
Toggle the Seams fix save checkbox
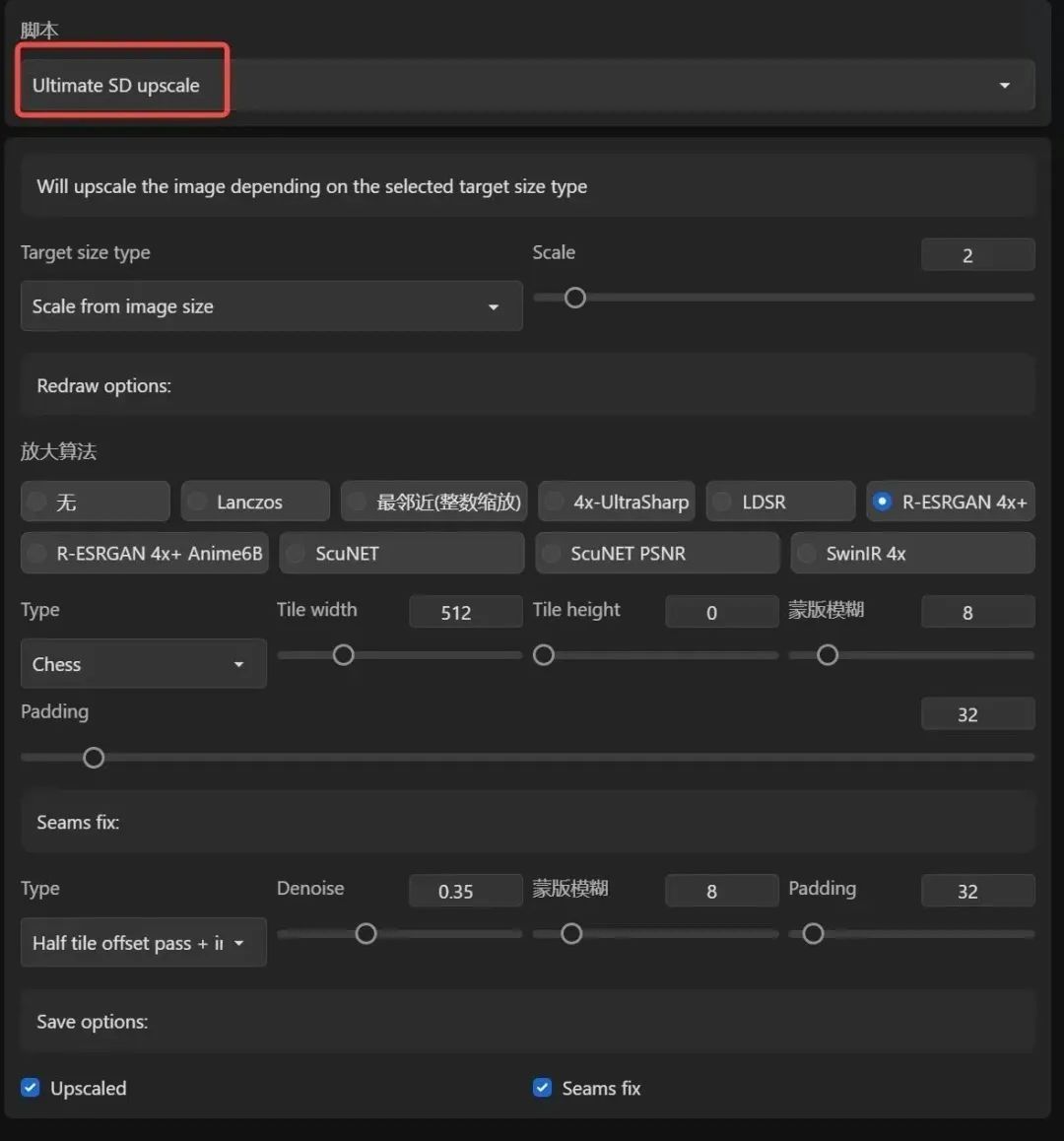coord(542,1087)
